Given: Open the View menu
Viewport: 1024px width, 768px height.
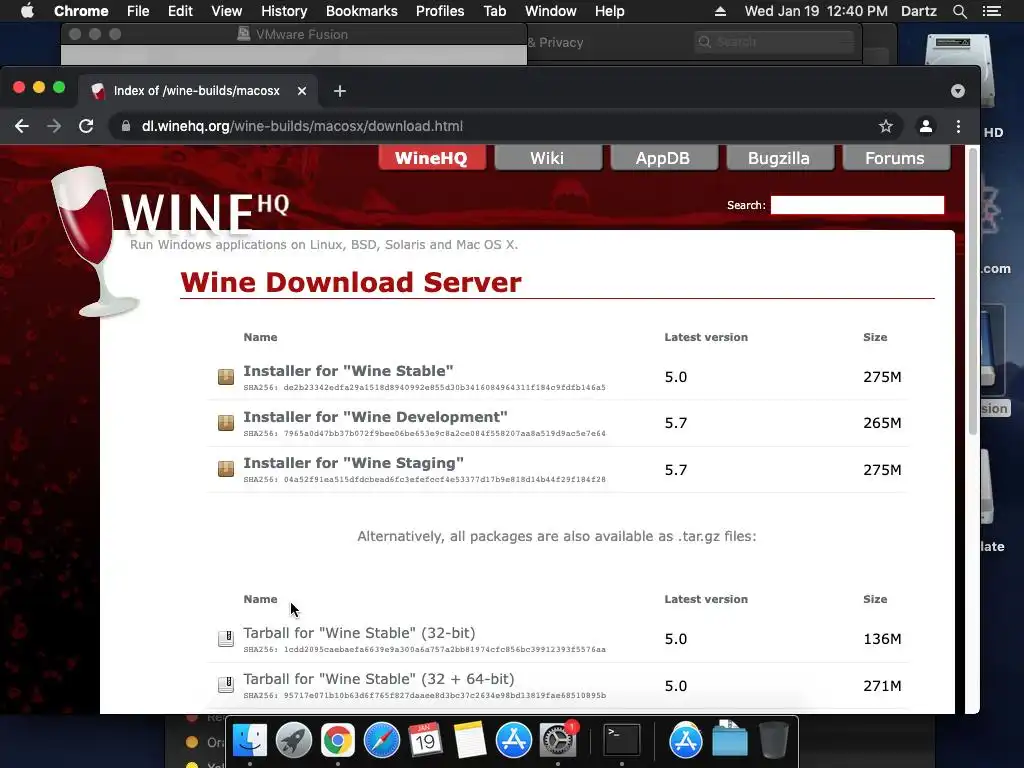Looking at the screenshot, I should click(x=227, y=11).
